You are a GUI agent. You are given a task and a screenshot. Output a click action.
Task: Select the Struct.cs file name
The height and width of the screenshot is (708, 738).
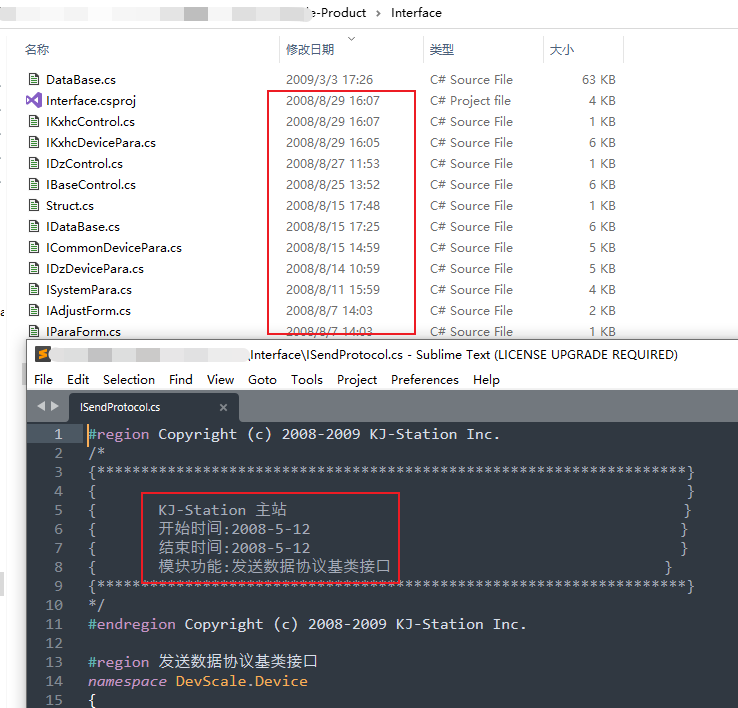(70, 206)
